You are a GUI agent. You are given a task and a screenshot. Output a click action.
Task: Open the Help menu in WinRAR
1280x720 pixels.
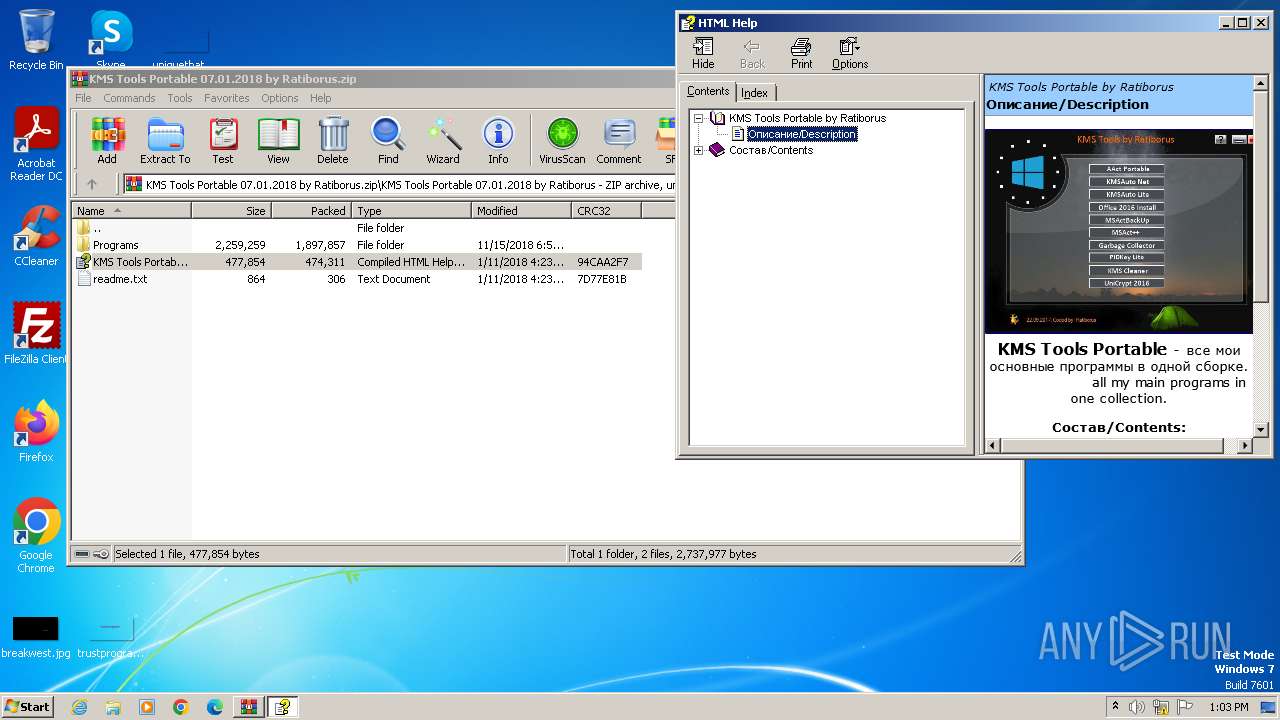click(x=320, y=98)
